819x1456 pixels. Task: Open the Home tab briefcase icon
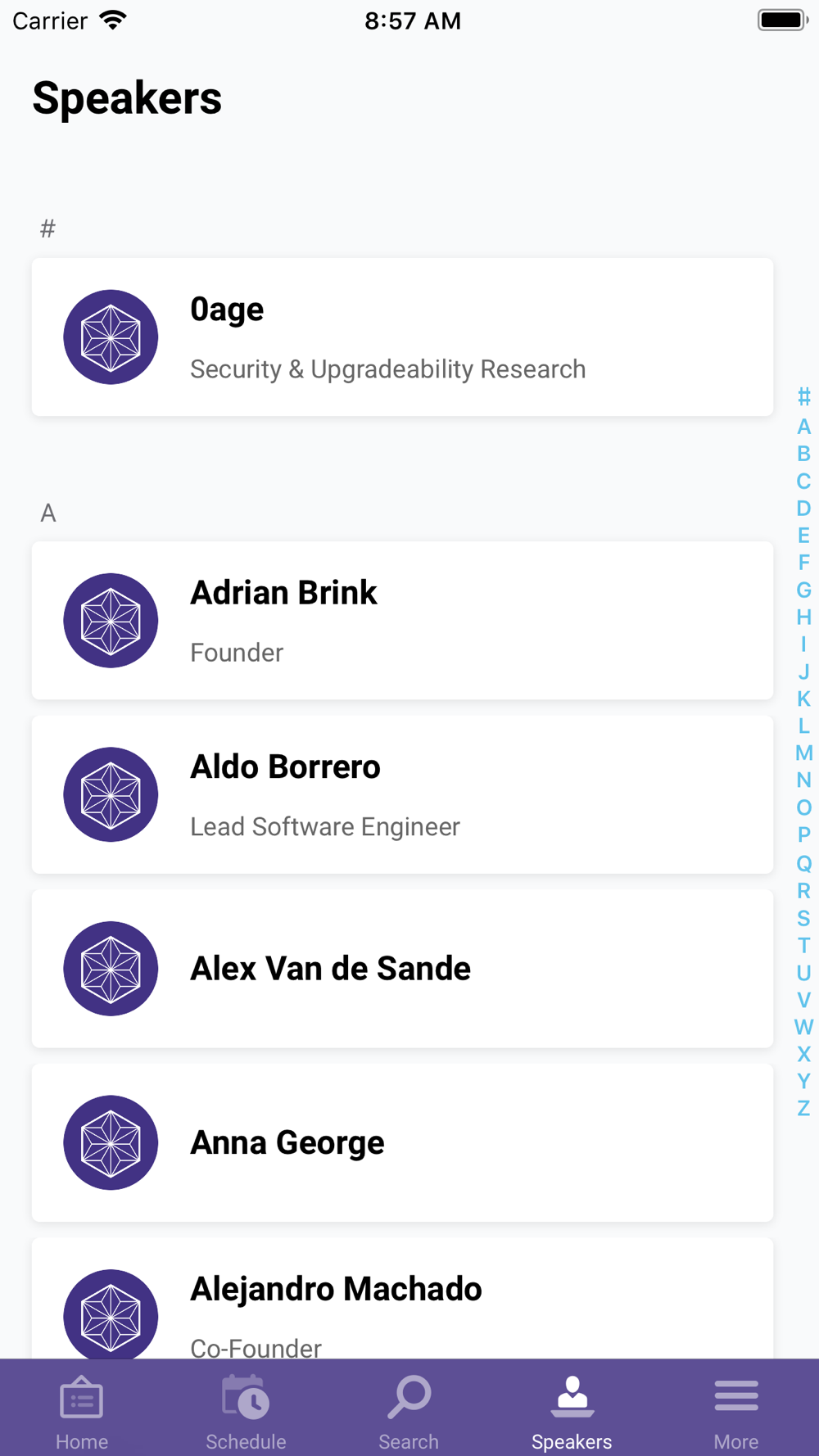(81, 1398)
